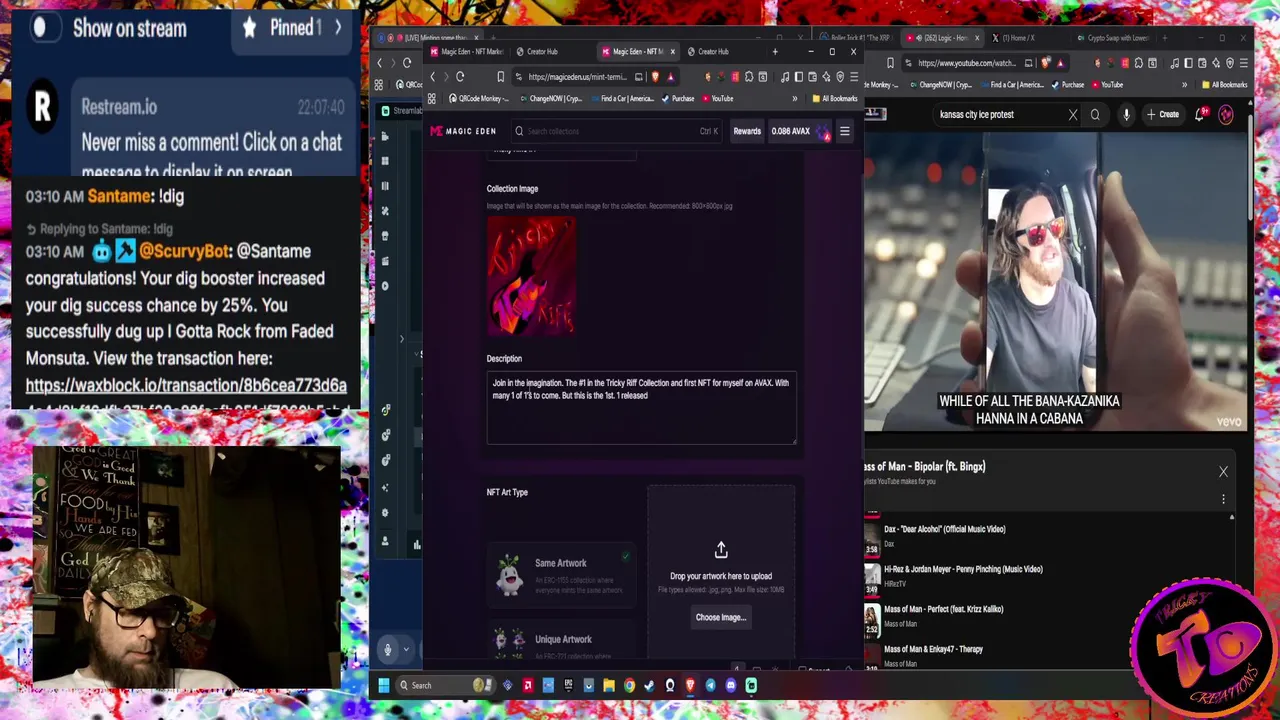Click the YouTube search magnifier button
1280x720 pixels.
pos(1095,115)
